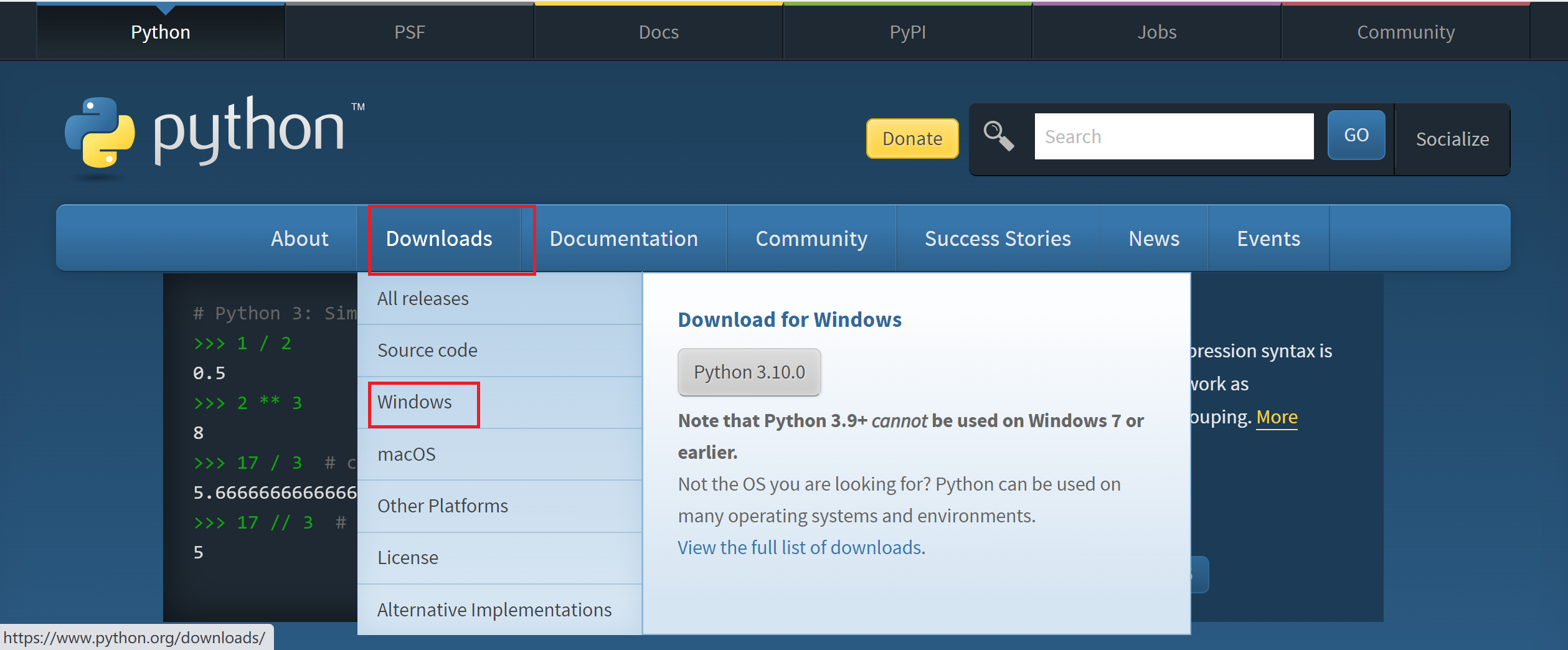Select Windows from Downloads menu
Image resolution: width=1568 pixels, height=650 pixels.
tap(415, 402)
